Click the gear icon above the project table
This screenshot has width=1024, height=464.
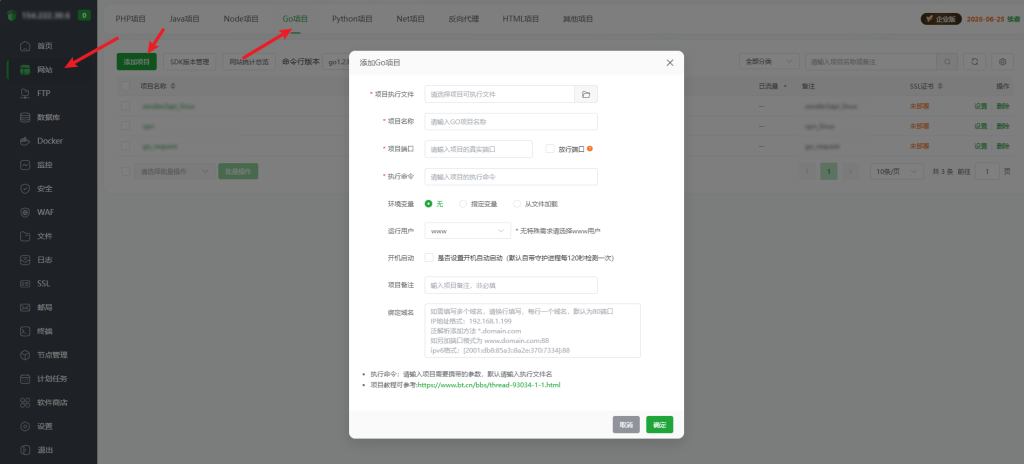1002,61
